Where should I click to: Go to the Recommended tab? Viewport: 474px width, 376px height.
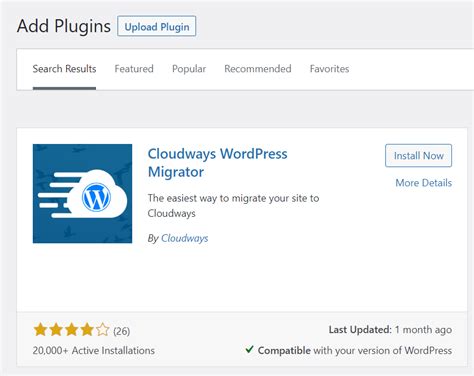tap(258, 69)
